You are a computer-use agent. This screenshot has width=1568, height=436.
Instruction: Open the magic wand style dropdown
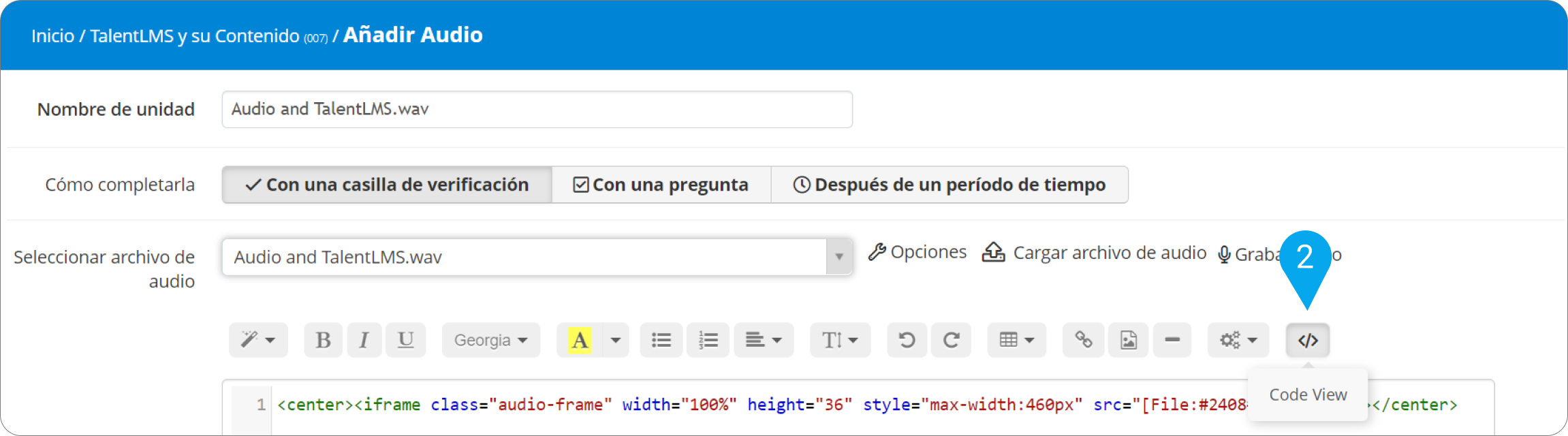click(x=258, y=340)
